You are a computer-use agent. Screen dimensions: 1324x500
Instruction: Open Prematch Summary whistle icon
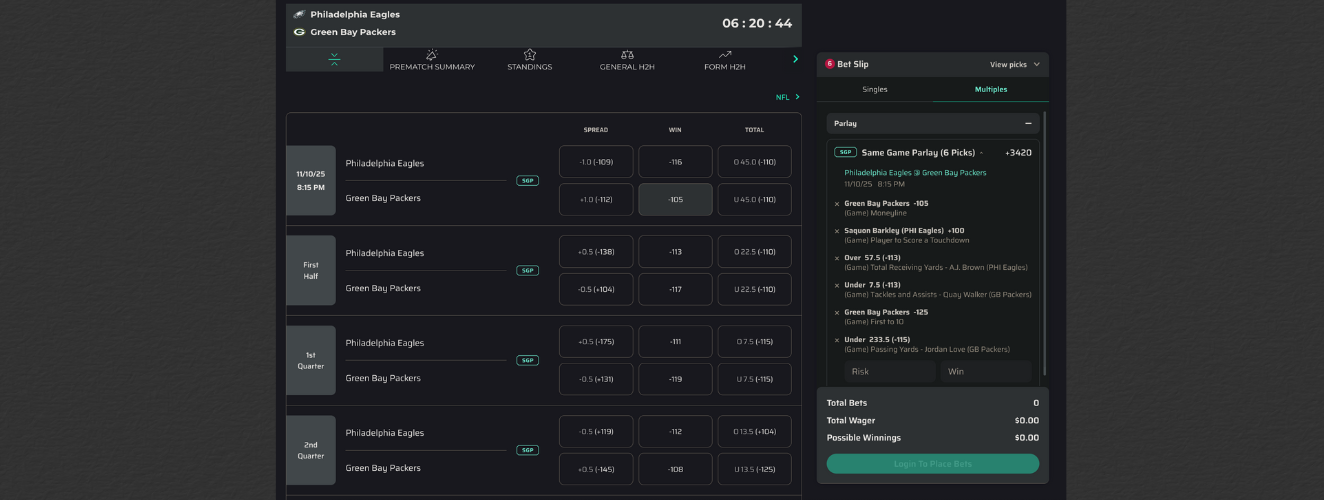(432, 55)
